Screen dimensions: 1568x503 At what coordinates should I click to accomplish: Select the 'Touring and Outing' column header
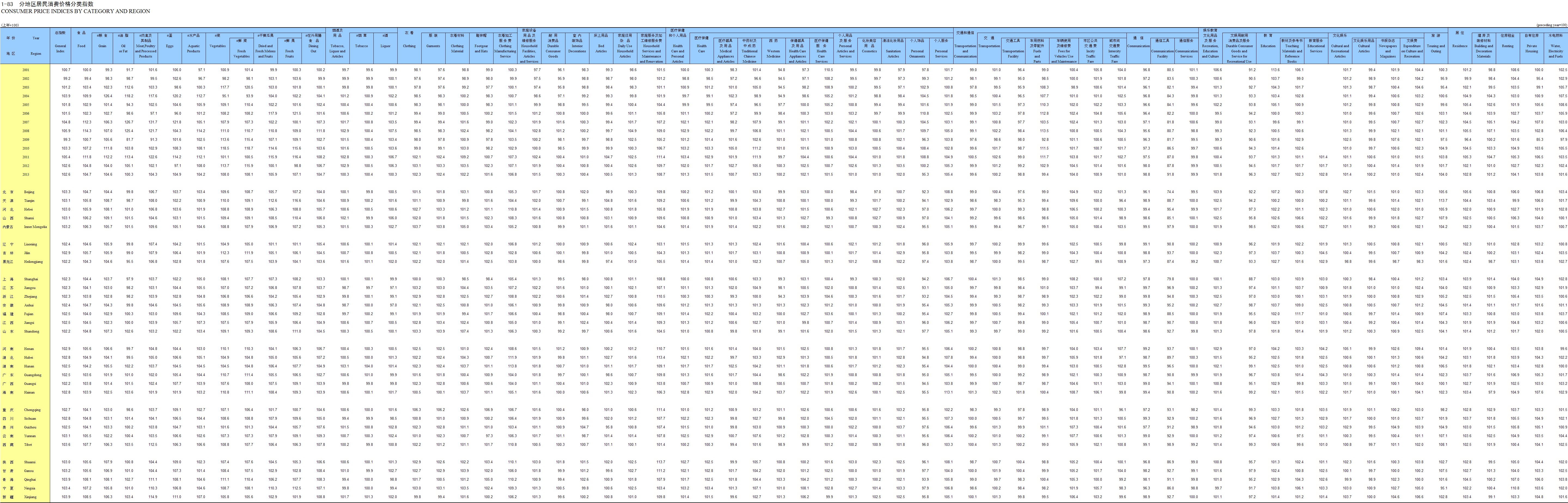[1436, 49]
